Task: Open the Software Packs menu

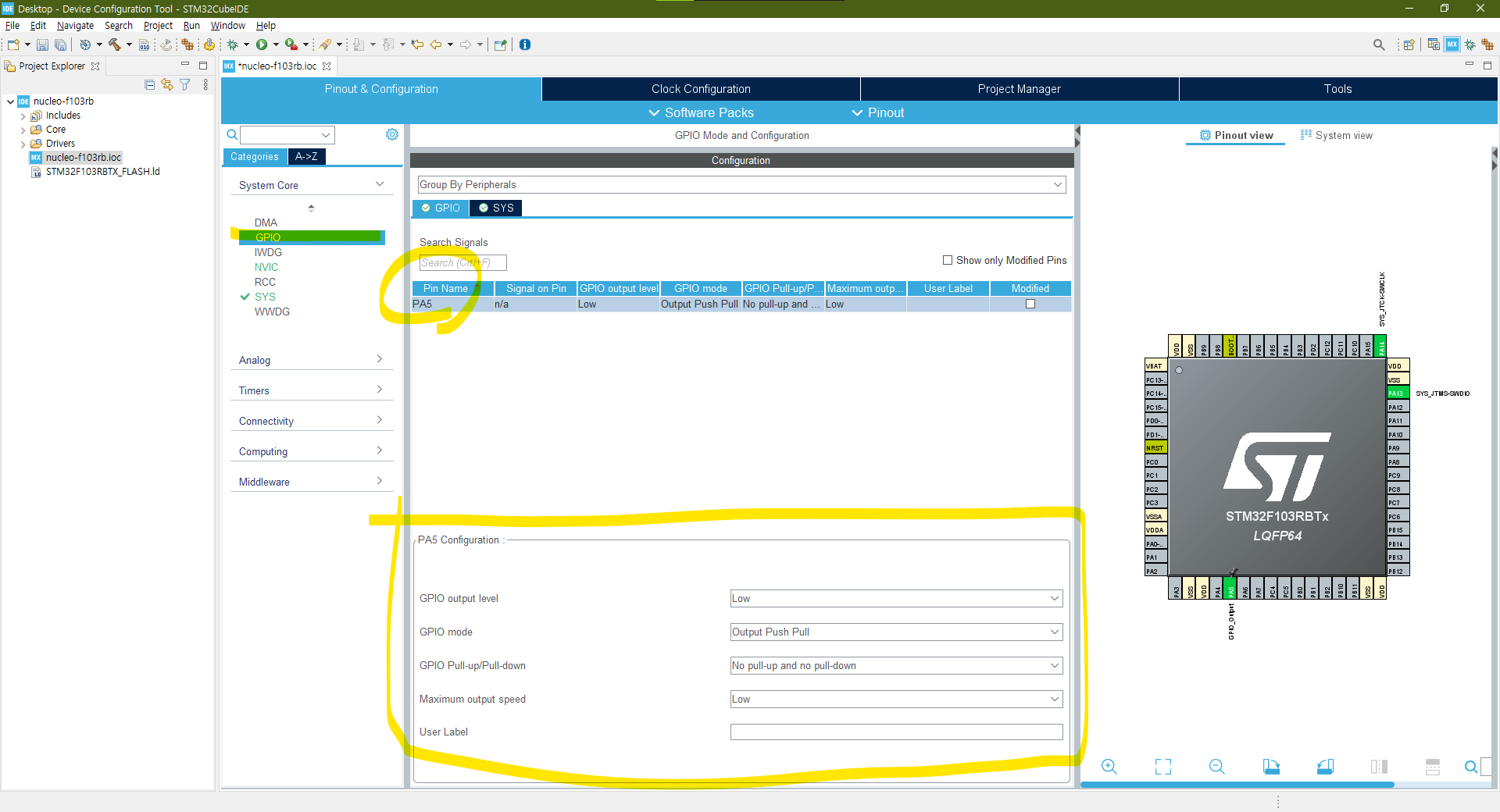Action: tap(702, 112)
